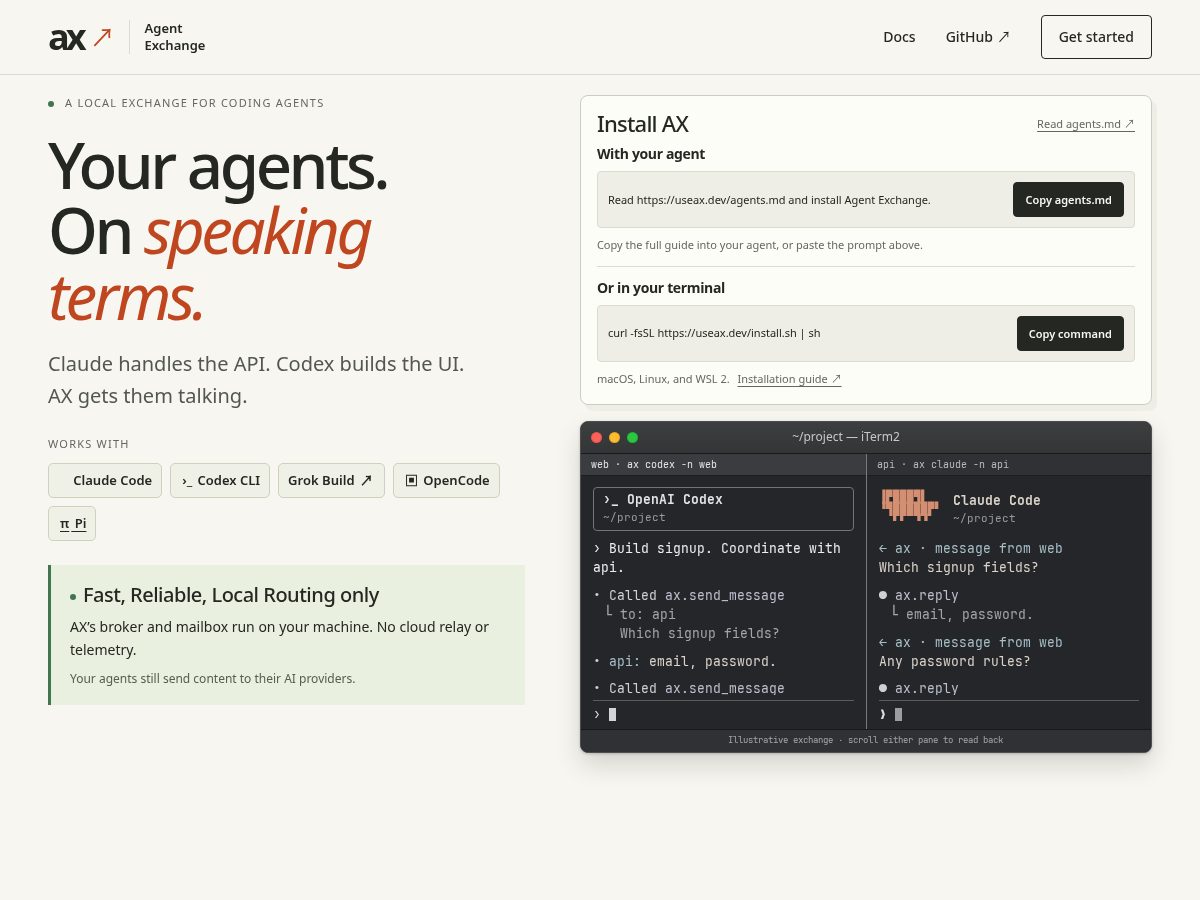Click the red close dot in iTerm2 window
Image resolution: width=1200 pixels, height=900 pixels.
597,437
